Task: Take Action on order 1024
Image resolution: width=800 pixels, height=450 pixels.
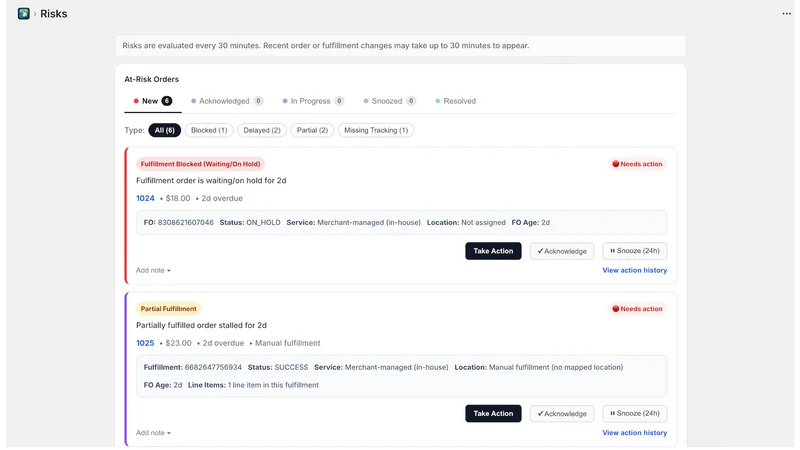Action: tap(493, 251)
